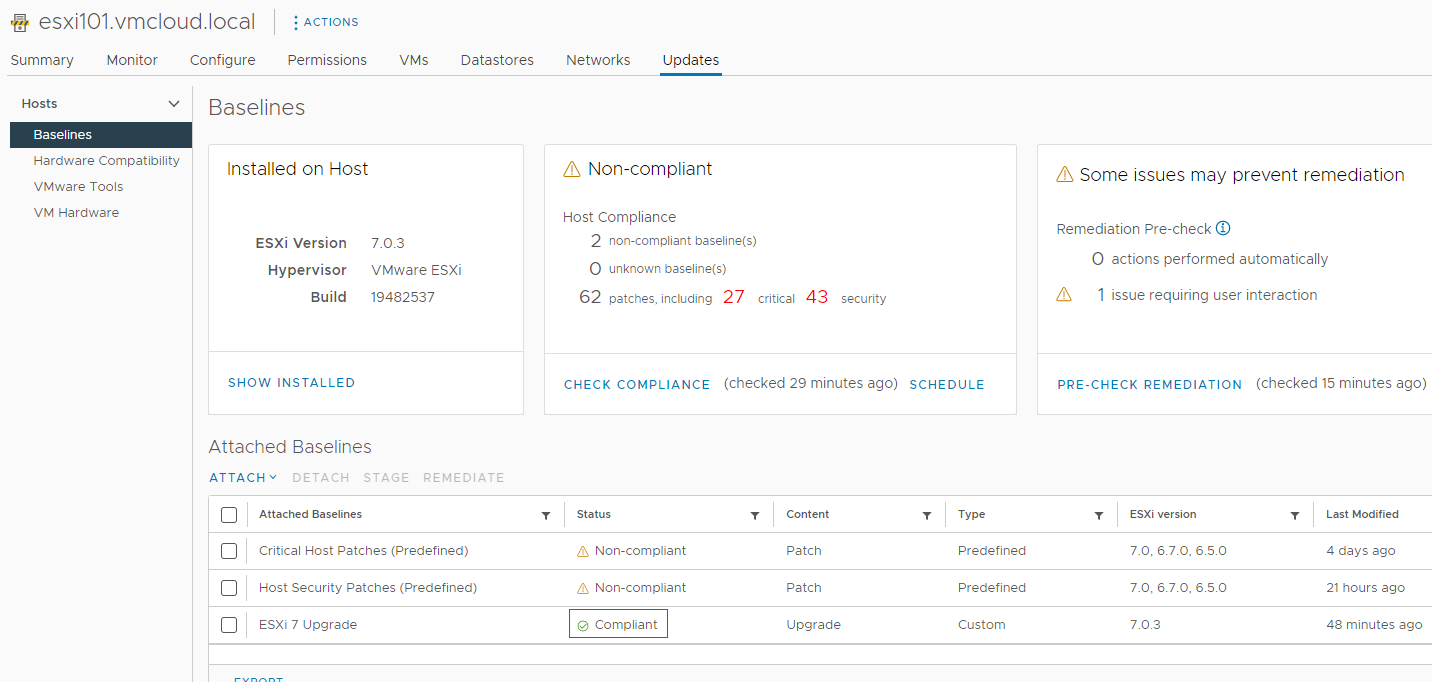Switch to the Monitor tab
The height and width of the screenshot is (682, 1432).
131,60
